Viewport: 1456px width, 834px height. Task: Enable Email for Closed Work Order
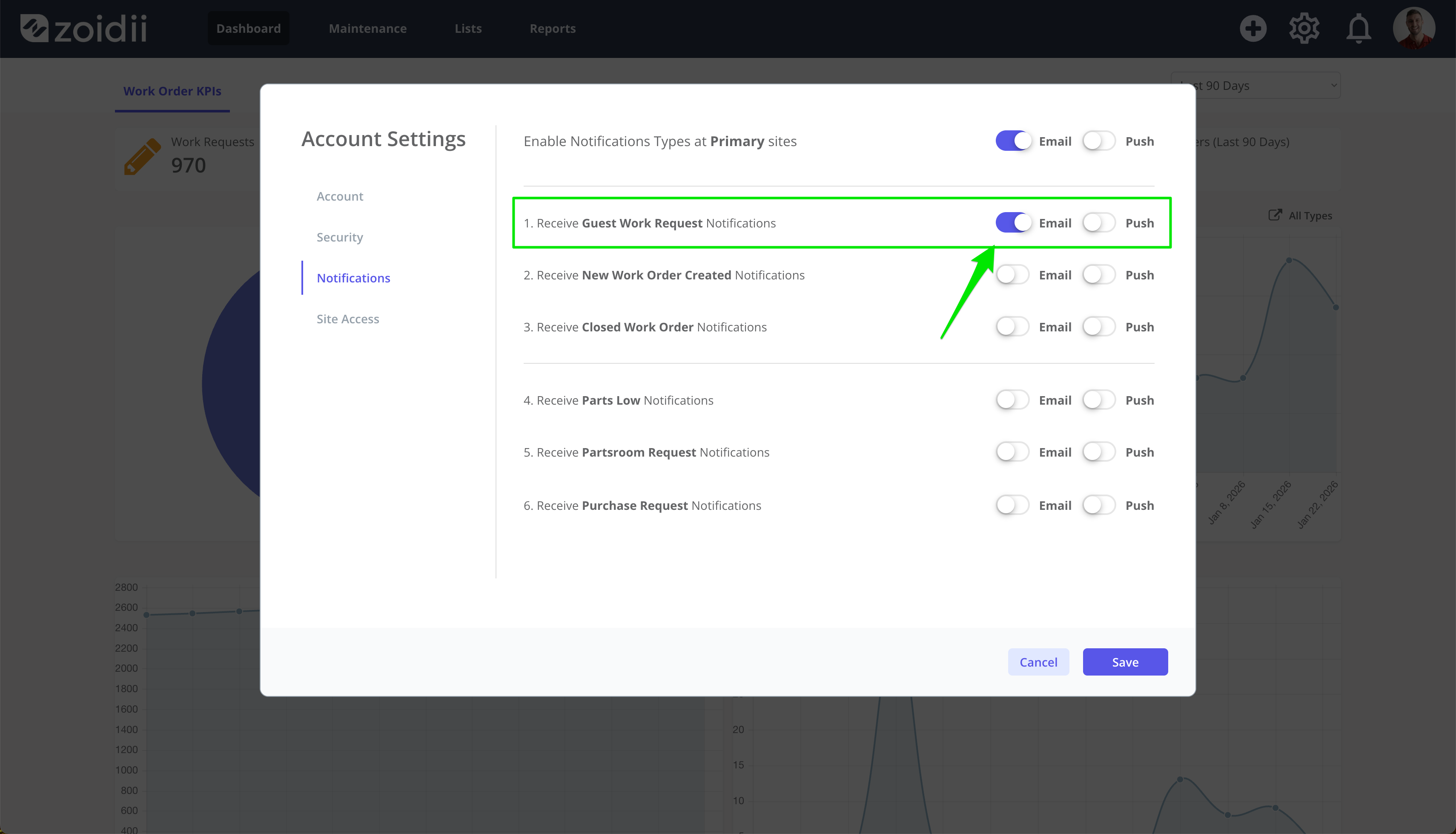1013,327
